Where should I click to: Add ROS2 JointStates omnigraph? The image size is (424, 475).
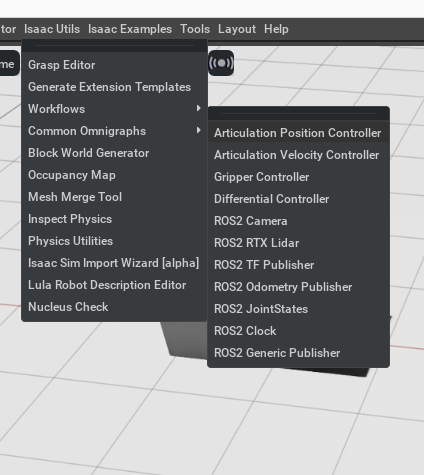point(298,309)
